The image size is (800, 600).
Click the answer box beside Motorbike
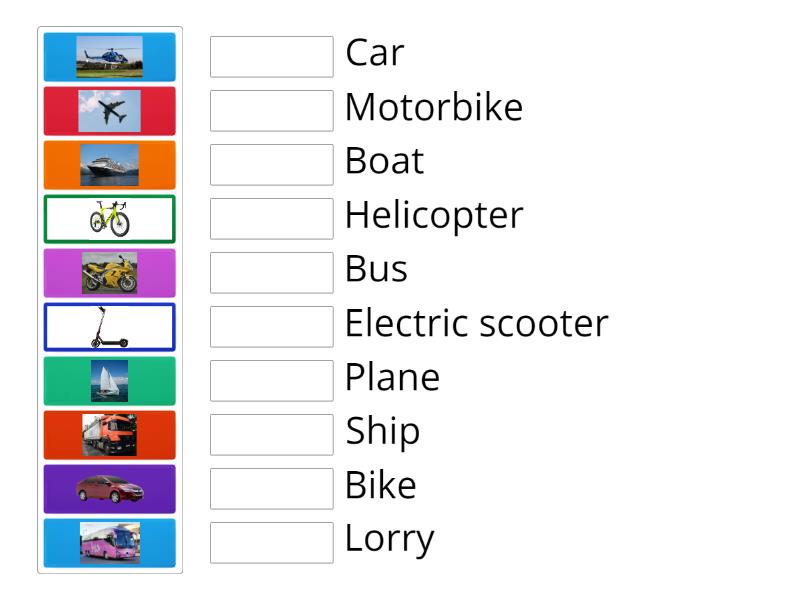(271, 111)
